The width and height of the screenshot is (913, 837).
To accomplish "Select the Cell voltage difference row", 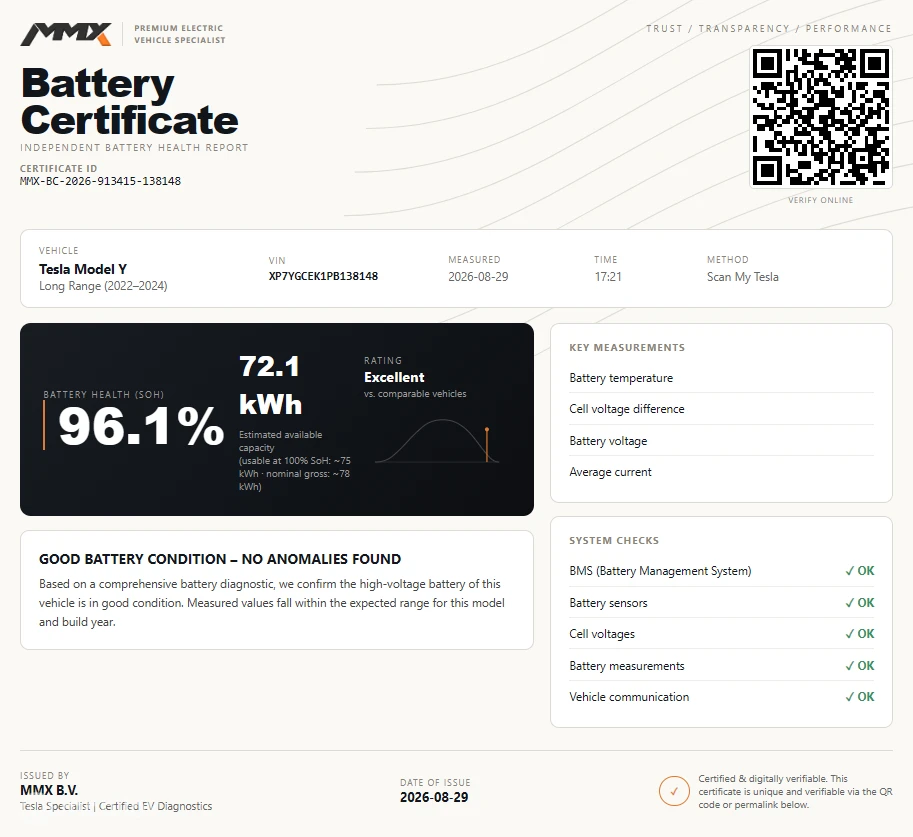I will (721, 409).
